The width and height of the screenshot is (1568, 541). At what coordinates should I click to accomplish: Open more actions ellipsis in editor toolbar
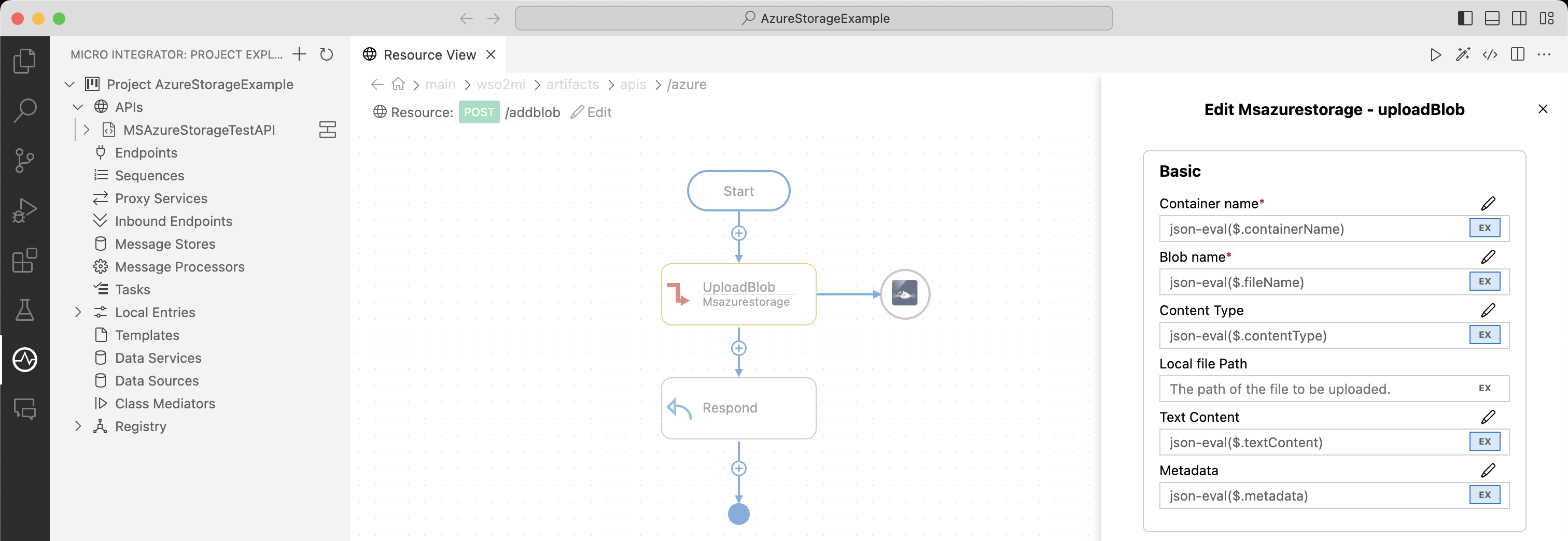pyautogui.click(x=1544, y=55)
